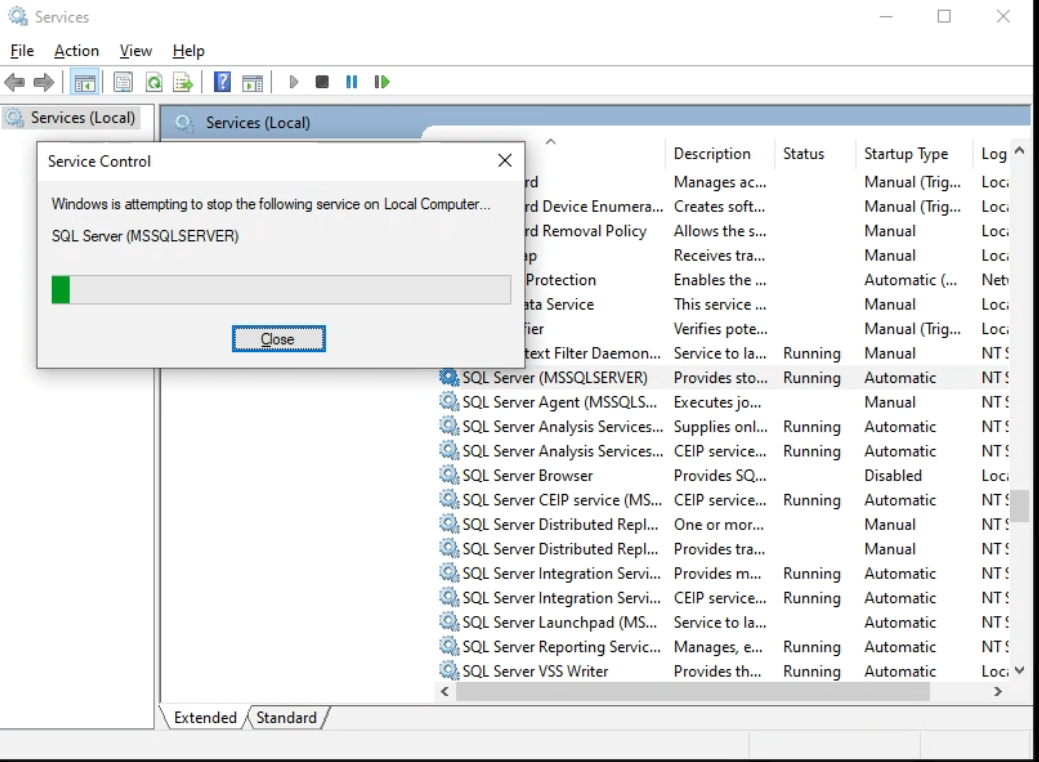This screenshot has height=762, width=1039.
Task: Open the Help menu
Action: click(188, 51)
